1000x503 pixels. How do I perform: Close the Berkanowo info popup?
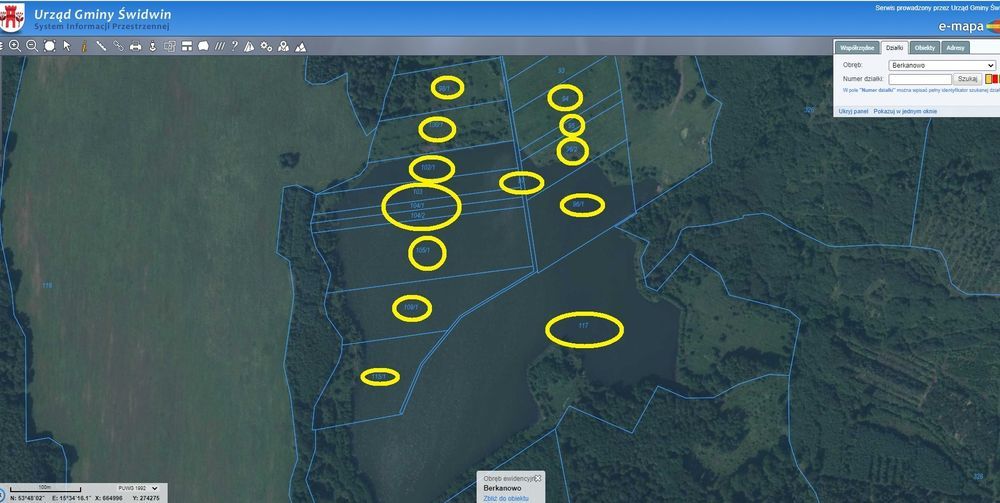pos(538,477)
